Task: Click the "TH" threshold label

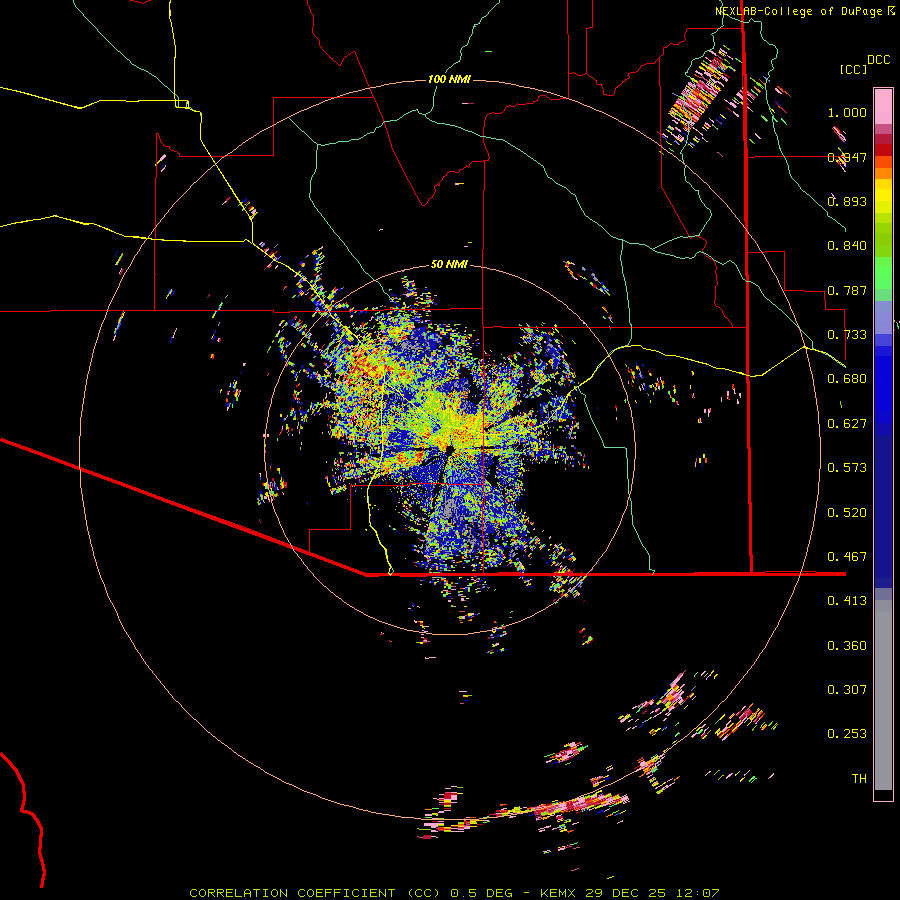Action: (x=859, y=779)
